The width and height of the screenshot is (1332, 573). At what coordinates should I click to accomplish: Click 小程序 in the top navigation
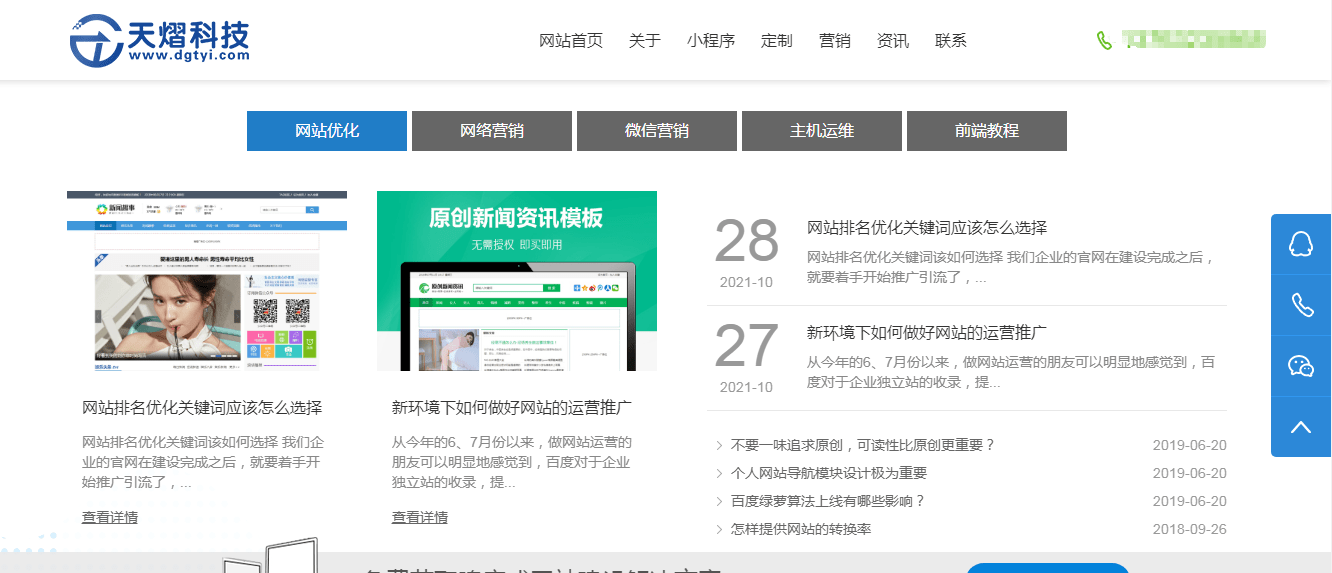[x=711, y=41]
